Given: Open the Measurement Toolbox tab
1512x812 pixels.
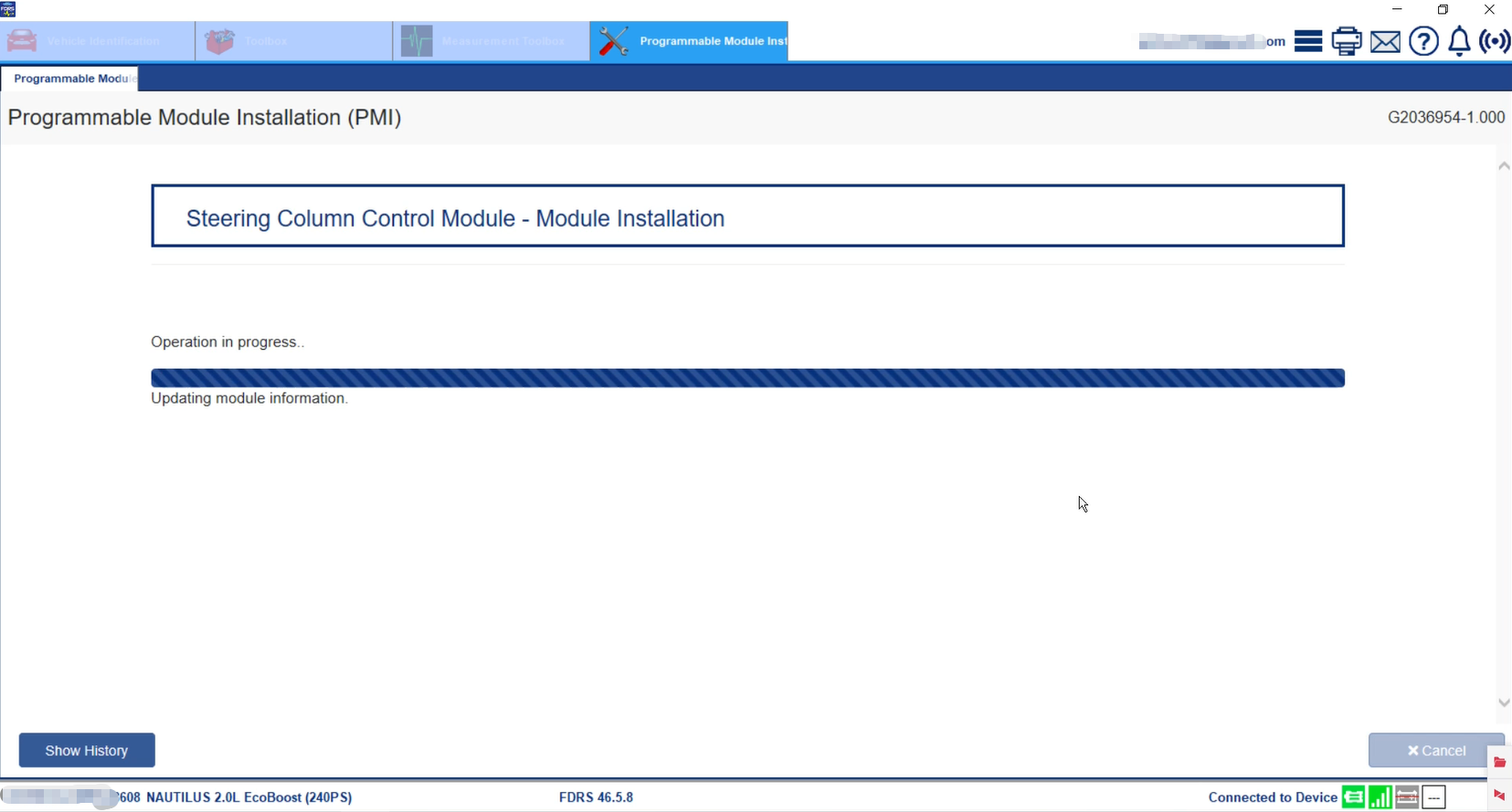Looking at the screenshot, I should [x=492, y=41].
